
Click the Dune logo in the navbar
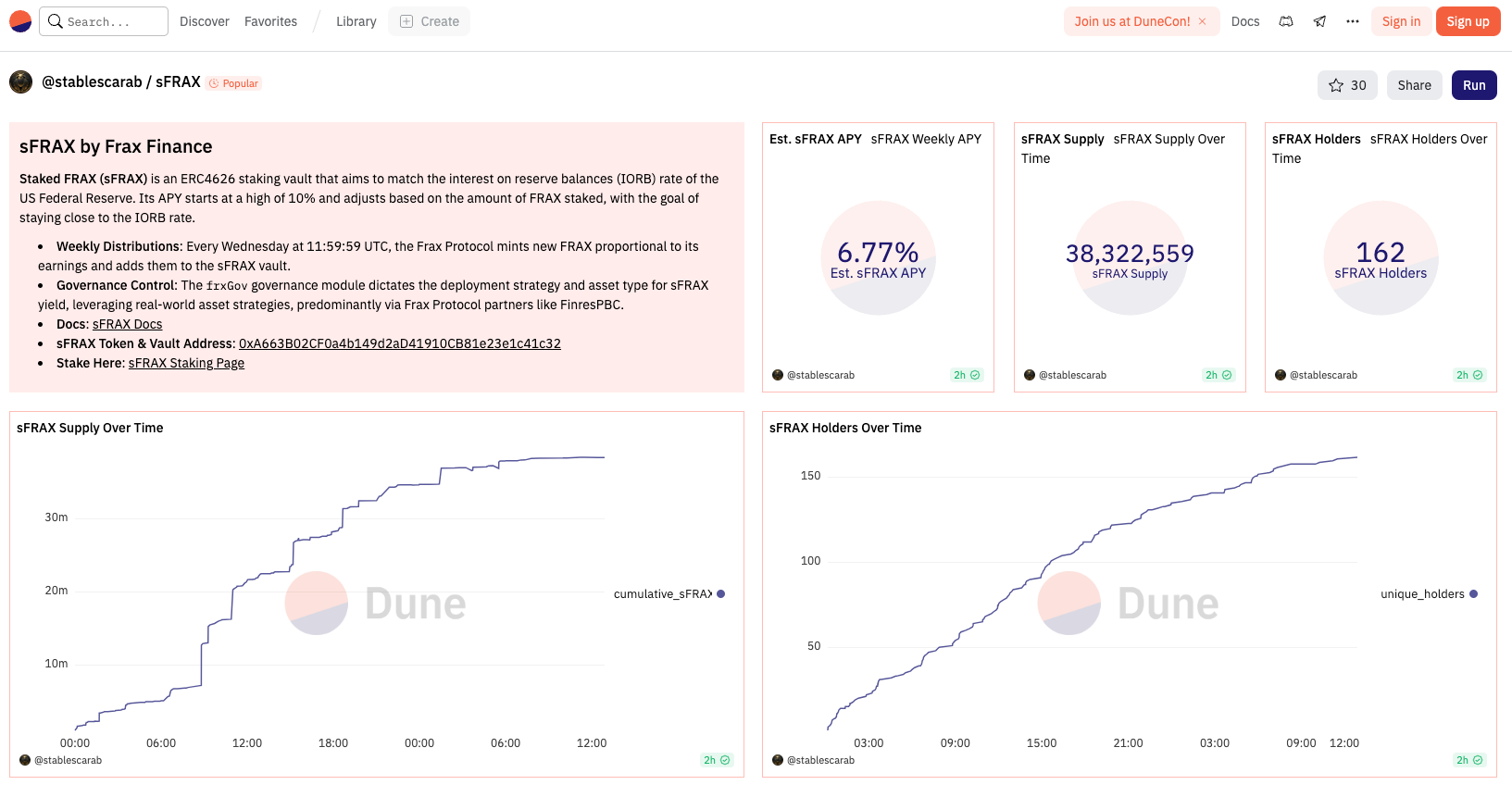(20, 21)
